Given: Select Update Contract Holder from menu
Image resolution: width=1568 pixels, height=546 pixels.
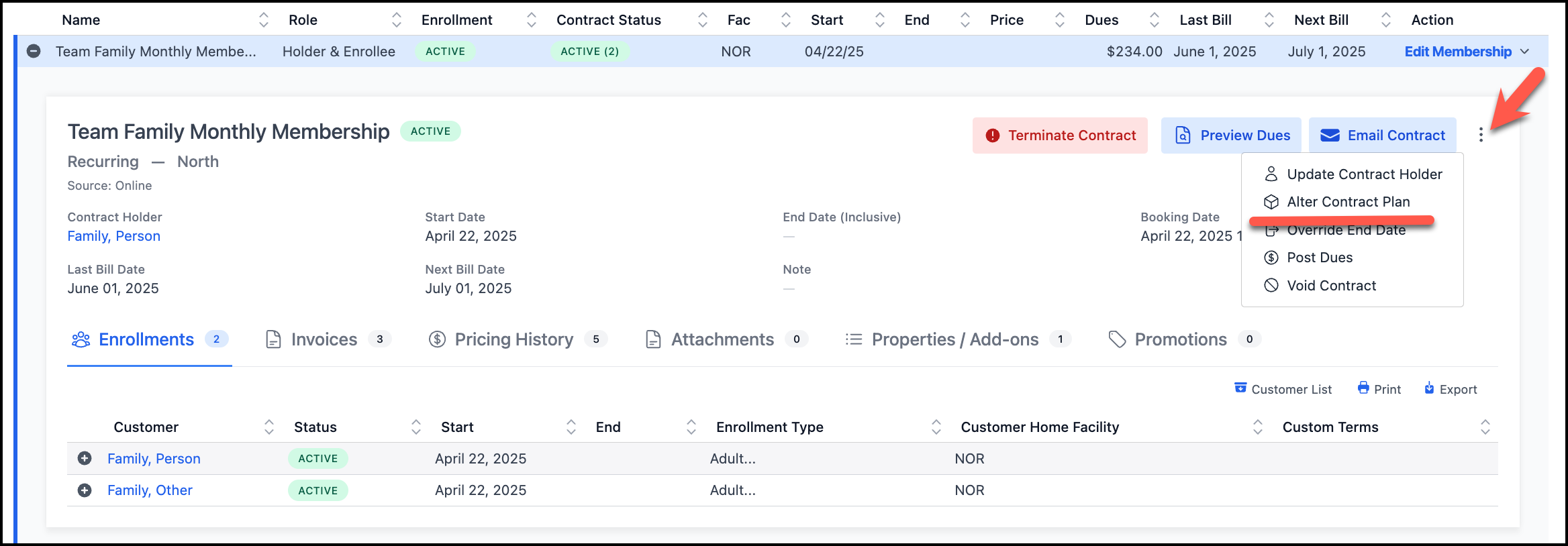Looking at the screenshot, I should click(x=1353, y=174).
